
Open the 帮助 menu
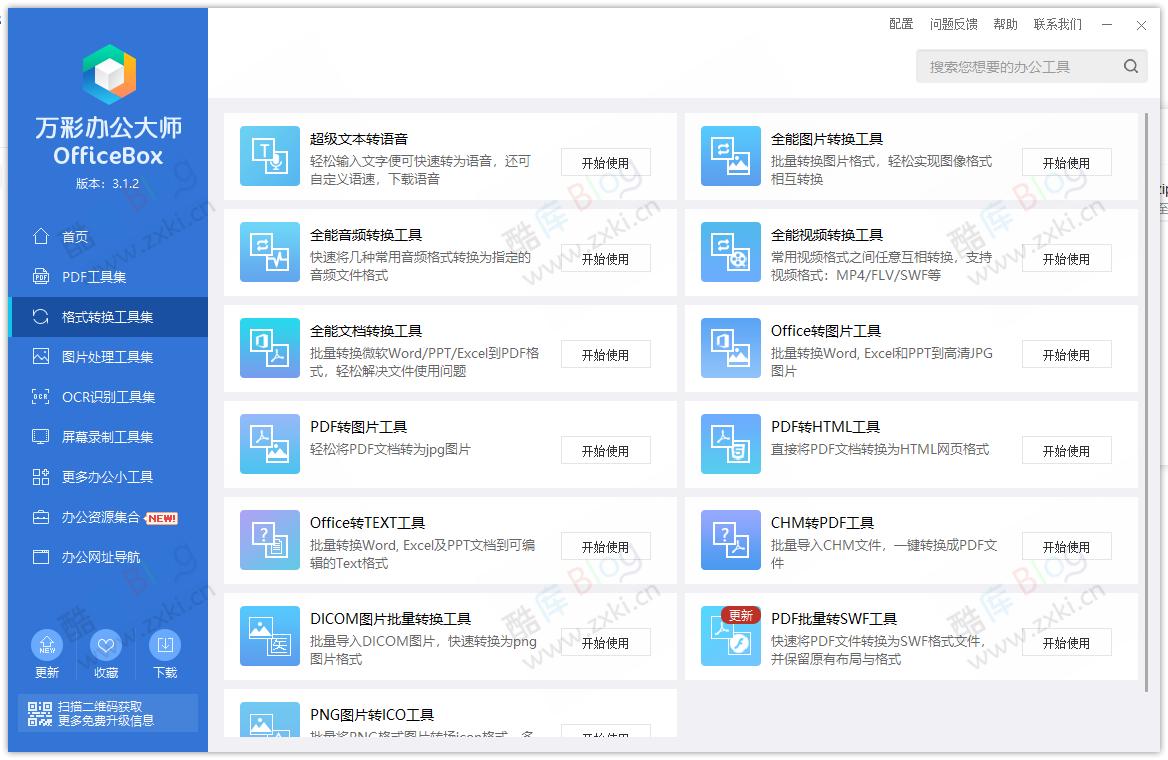click(x=1005, y=24)
